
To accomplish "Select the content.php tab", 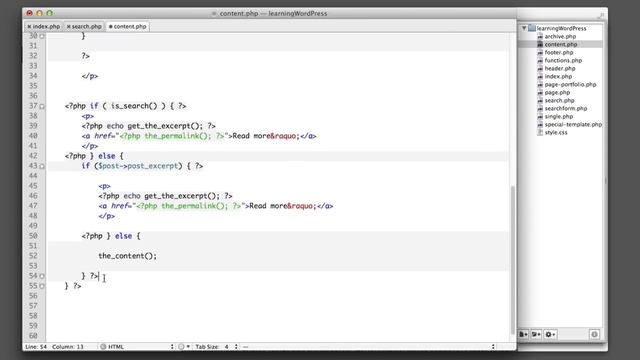I will point(127,27).
